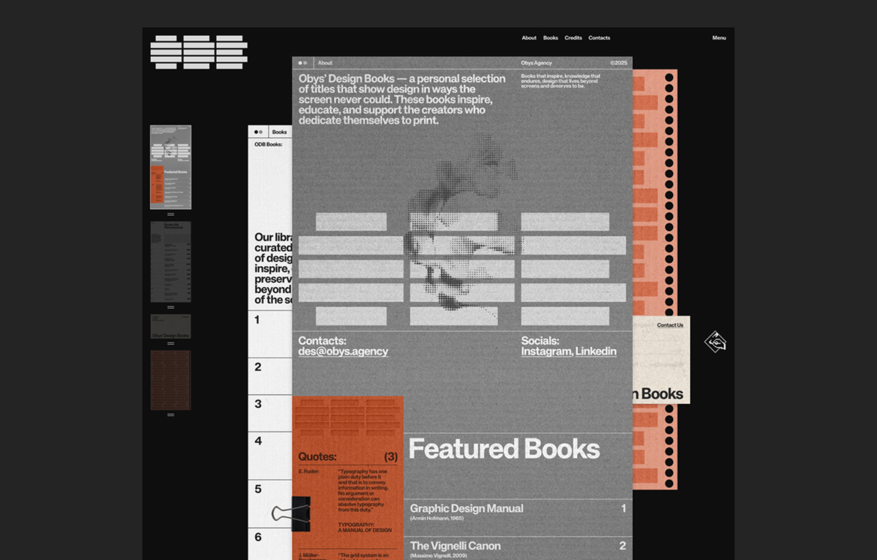Click the Contact Us link on beige card

tap(670, 325)
